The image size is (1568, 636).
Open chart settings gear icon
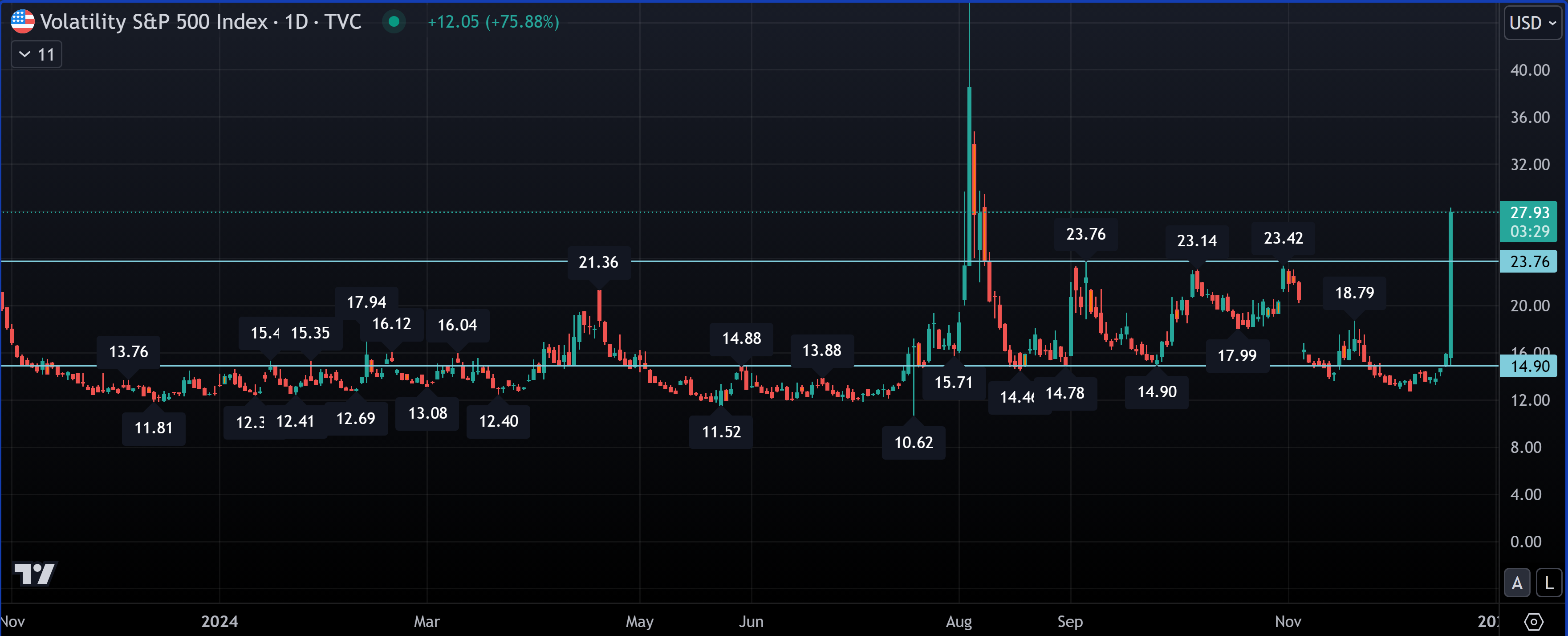tap(1533, 621)
